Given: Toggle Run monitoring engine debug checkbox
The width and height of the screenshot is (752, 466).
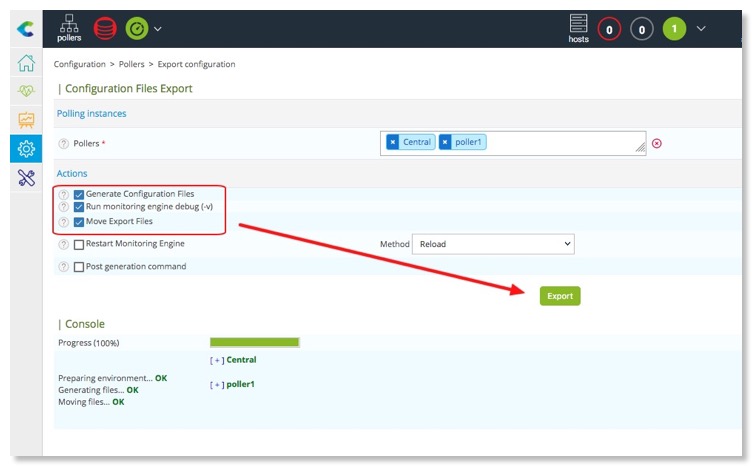Looking at the screenshot, I should 79,207.
